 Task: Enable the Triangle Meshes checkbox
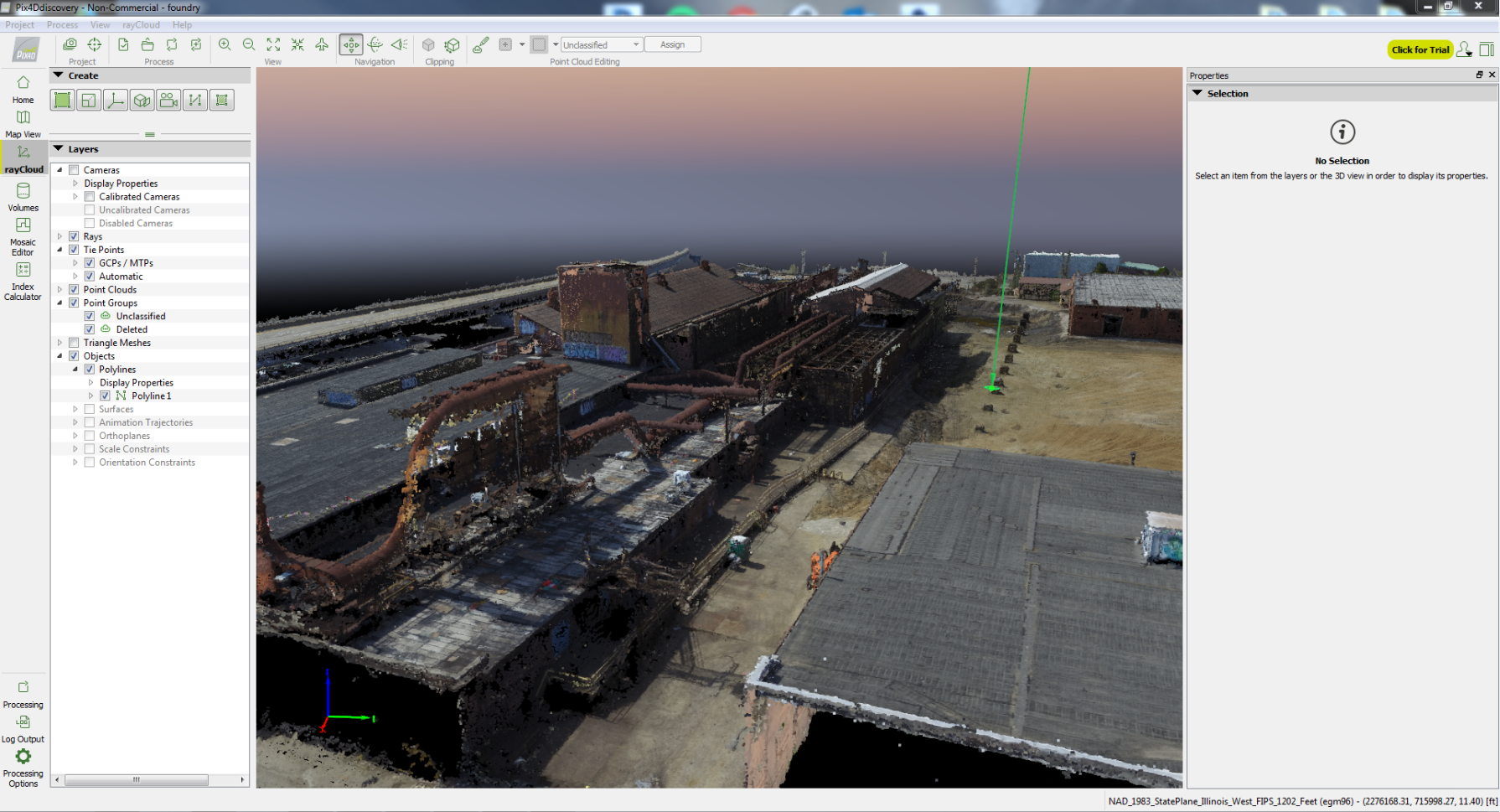pyautogui.click(x=74, y=343)
